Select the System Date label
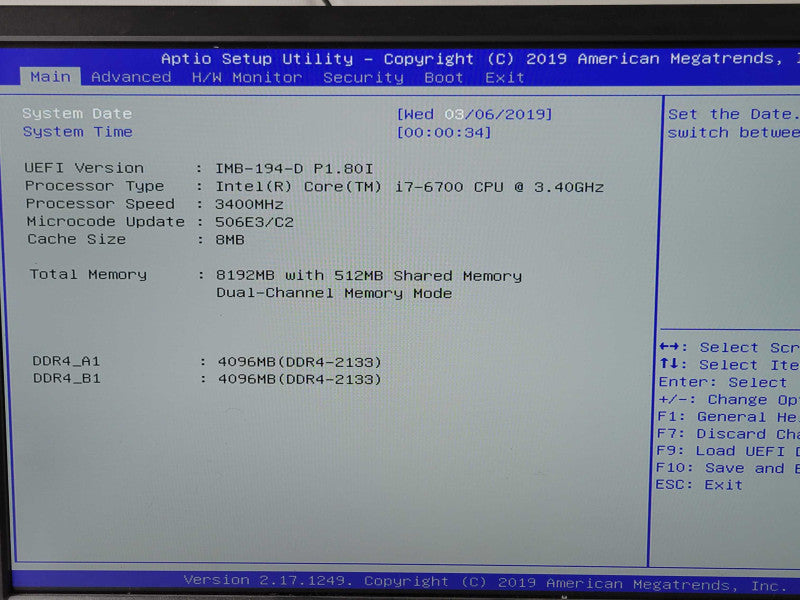800x600 pixels. (77, 113)
